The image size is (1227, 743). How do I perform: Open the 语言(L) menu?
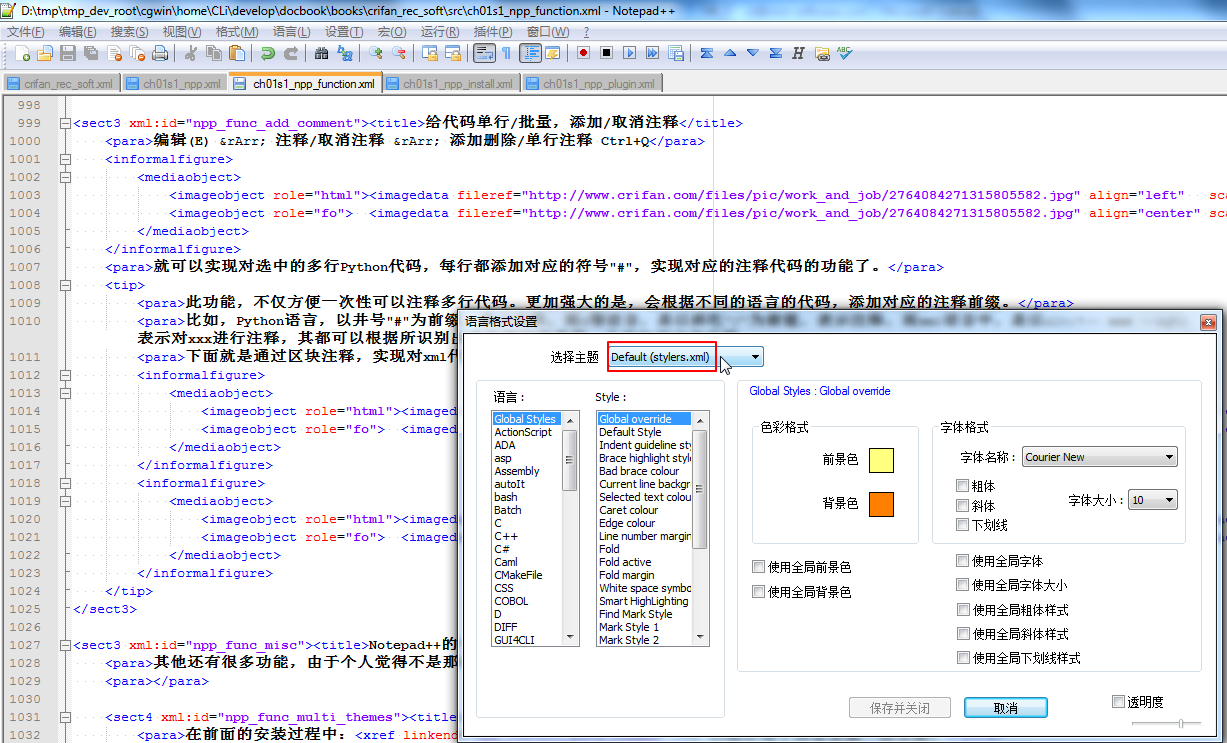(291, 32)
